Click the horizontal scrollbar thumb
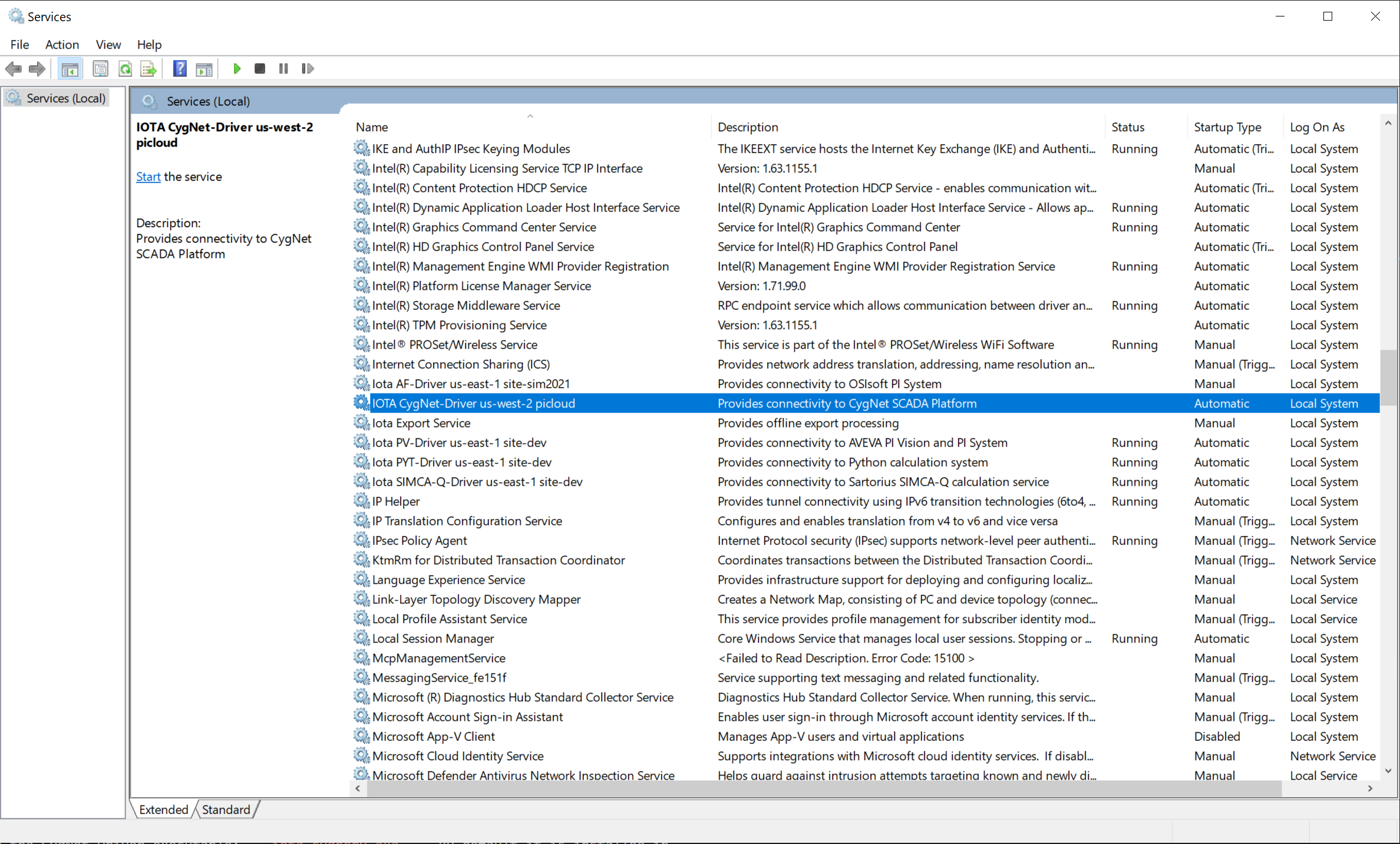Image resolution: width=1400 pixels, height=844 pixels. tap(824, 788)
